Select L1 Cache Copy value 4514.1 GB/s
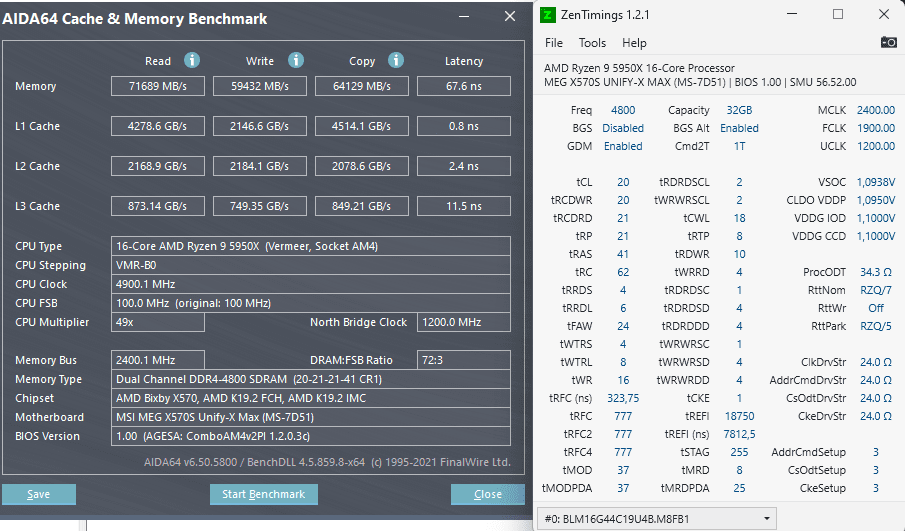The height and width of the screenshot is (531, 905). click(x=362, y=126)
